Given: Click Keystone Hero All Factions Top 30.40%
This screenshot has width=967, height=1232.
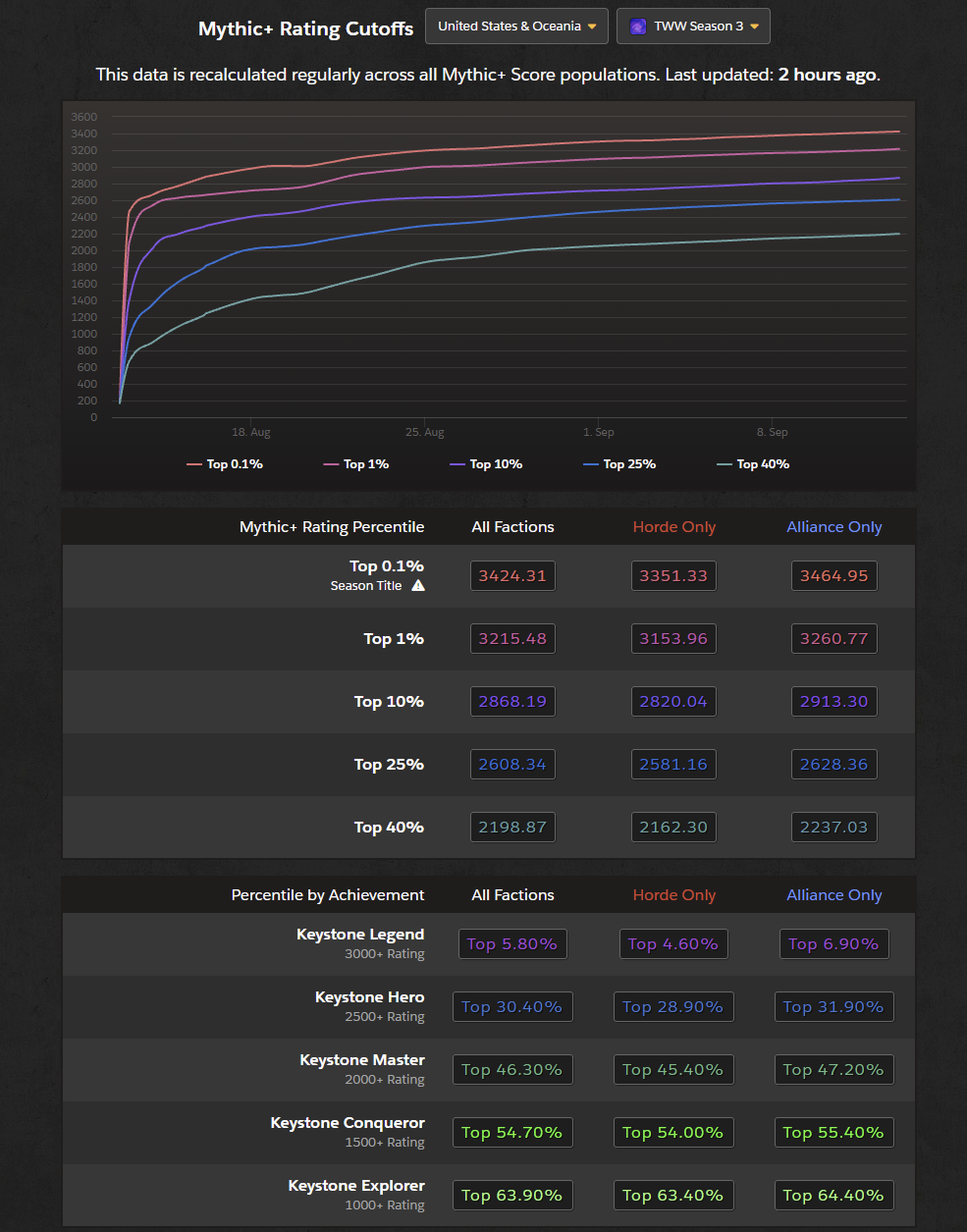Looking at the screenshot, I should pos(512,1007).
